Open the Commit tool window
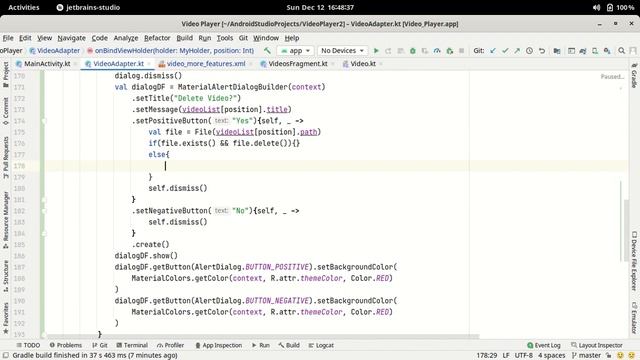The image size is (640, 360). (6, 110)
